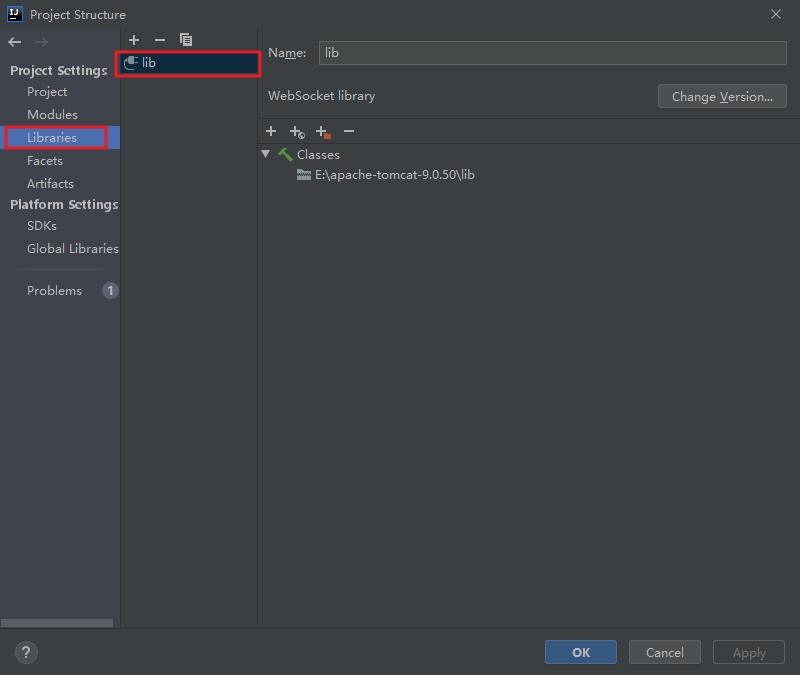
Task: Open help with the question mark icon
Action: coord(26,653)
